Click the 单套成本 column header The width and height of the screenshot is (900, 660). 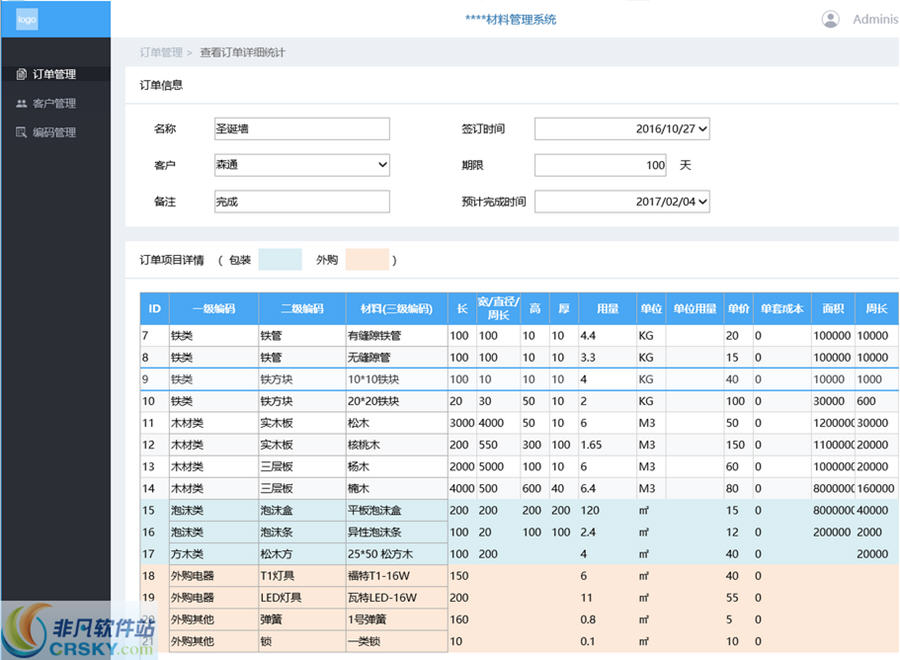(782, 309)
